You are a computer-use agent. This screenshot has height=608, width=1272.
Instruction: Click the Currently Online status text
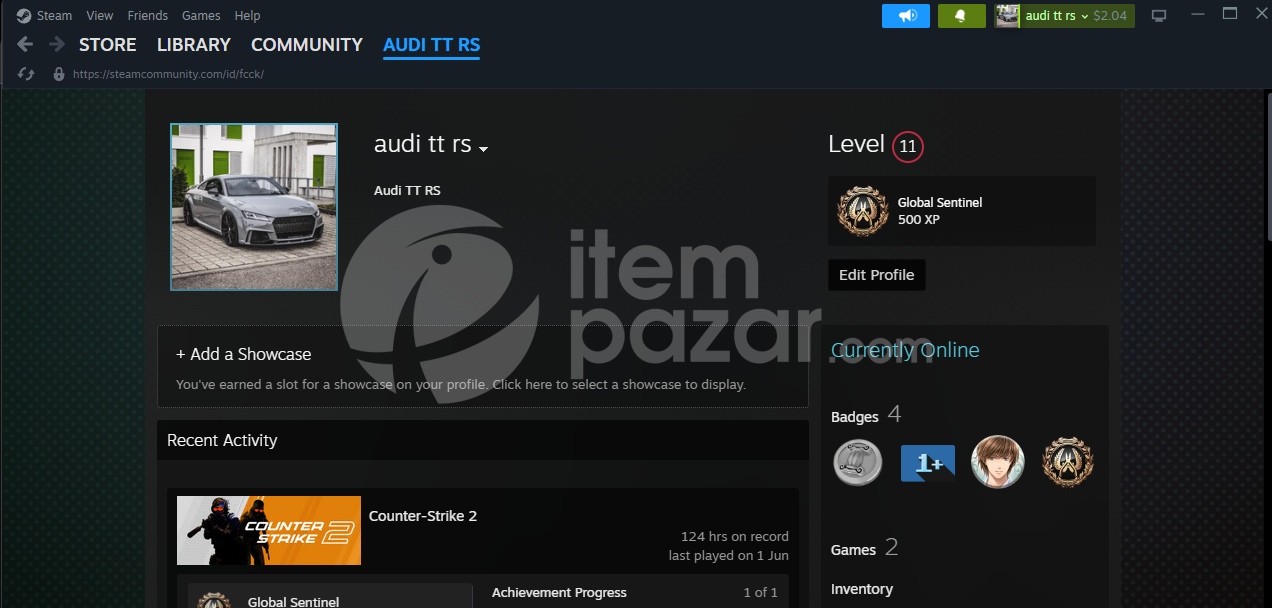click(905, 350)
